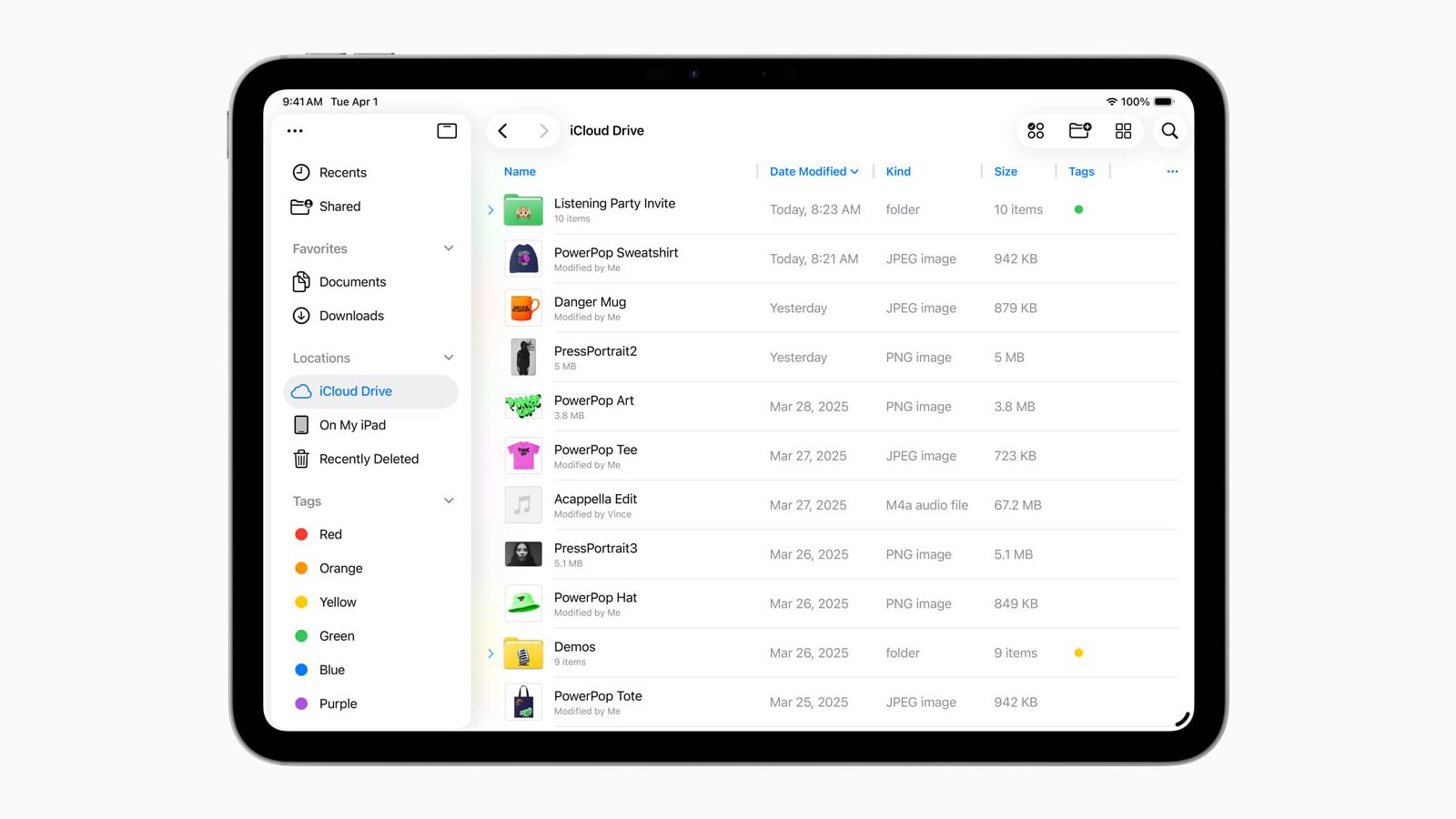Expand the Demos folder
1456x819 pixels.
pos(490,652)
